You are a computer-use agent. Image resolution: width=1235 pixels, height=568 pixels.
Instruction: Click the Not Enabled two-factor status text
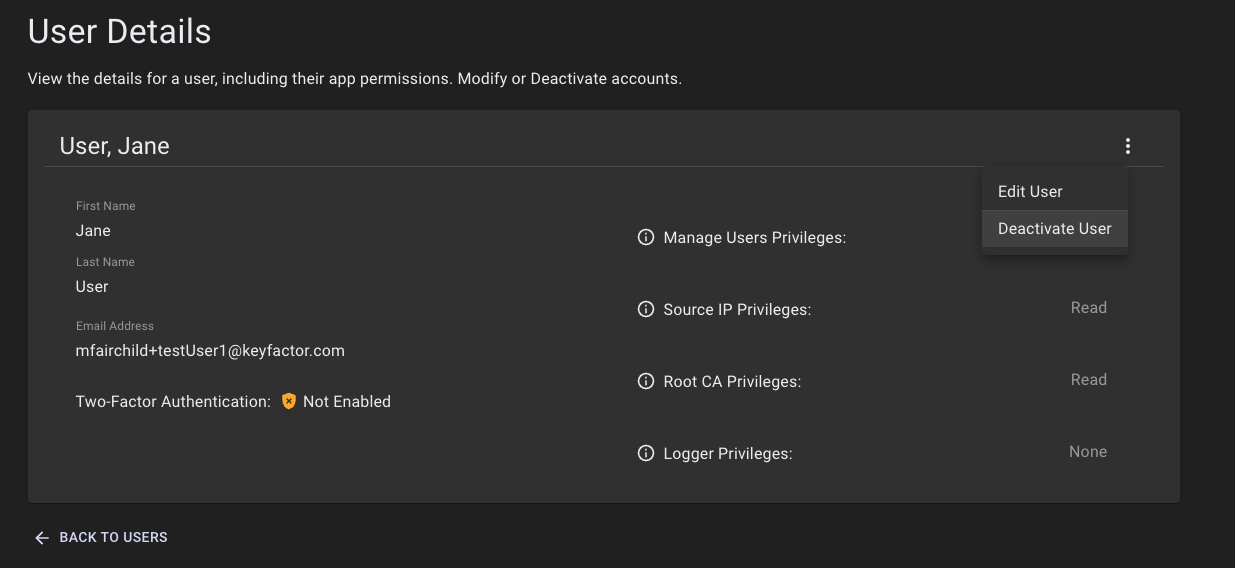[346, 402]
